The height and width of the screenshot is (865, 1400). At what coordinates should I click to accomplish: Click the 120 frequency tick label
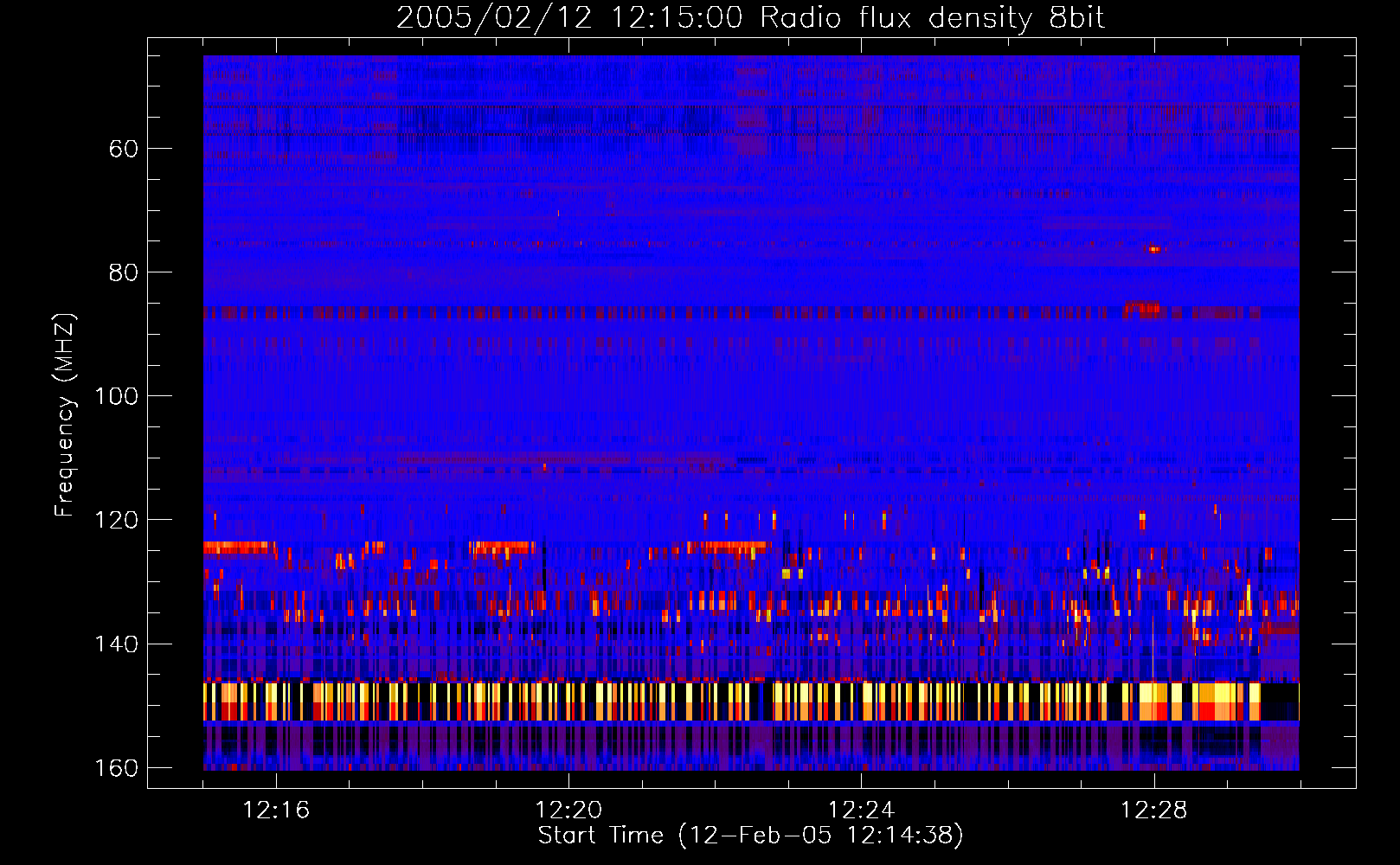[x=116, y=520]
